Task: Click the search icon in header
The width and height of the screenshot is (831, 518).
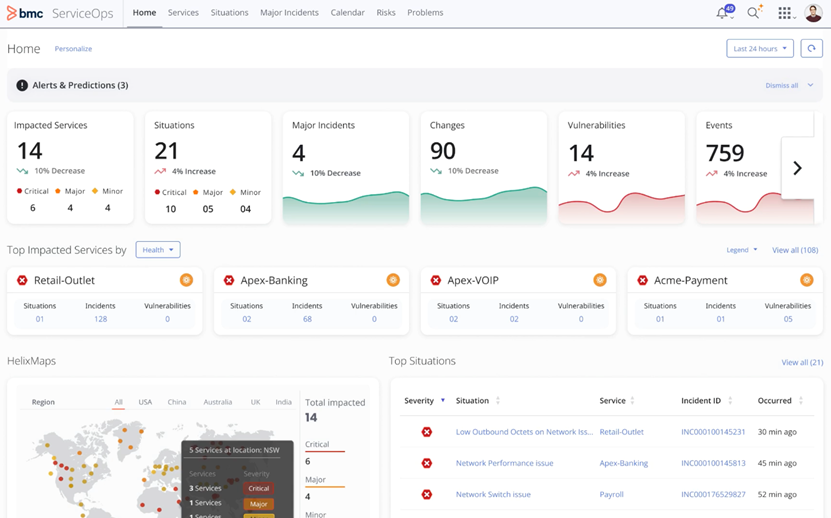Action: pyautogui.click(x=754, y=13)
